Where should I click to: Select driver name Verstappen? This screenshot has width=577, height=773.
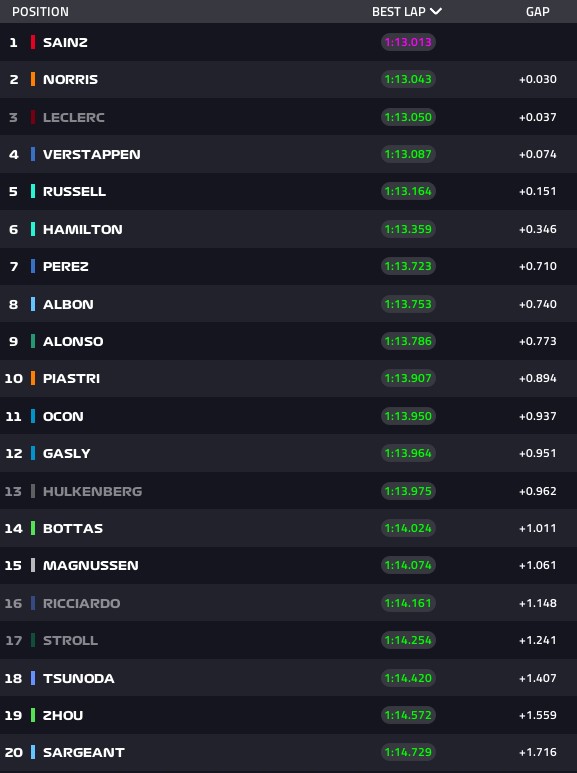pyautogui.click(x=92, y=154)
